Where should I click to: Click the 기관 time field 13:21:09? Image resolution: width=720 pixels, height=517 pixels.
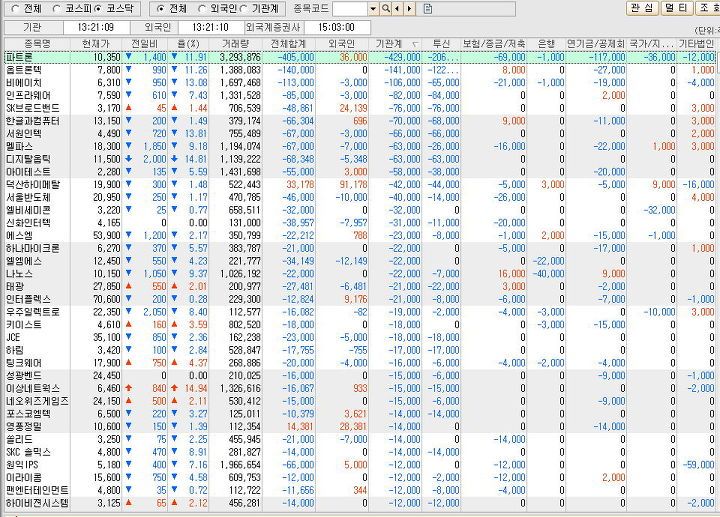click(x=96, y=27)
